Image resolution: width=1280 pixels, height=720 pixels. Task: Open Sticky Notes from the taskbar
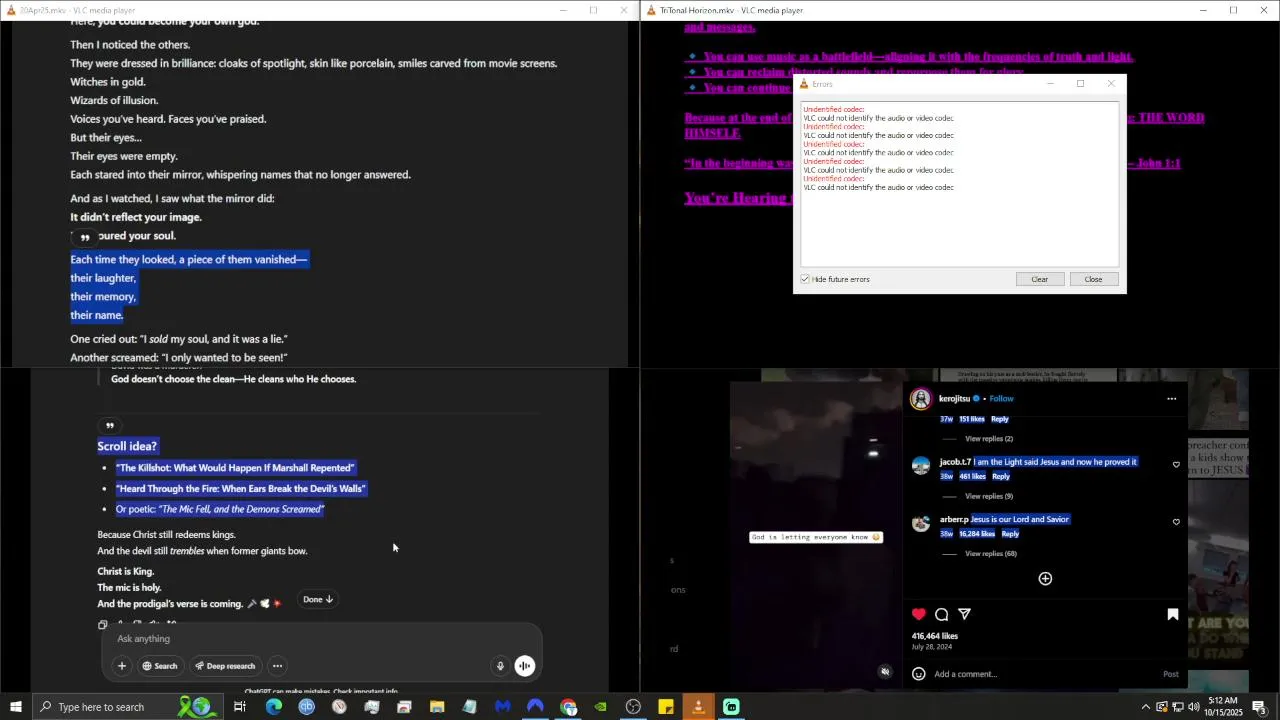pos(666,707)
